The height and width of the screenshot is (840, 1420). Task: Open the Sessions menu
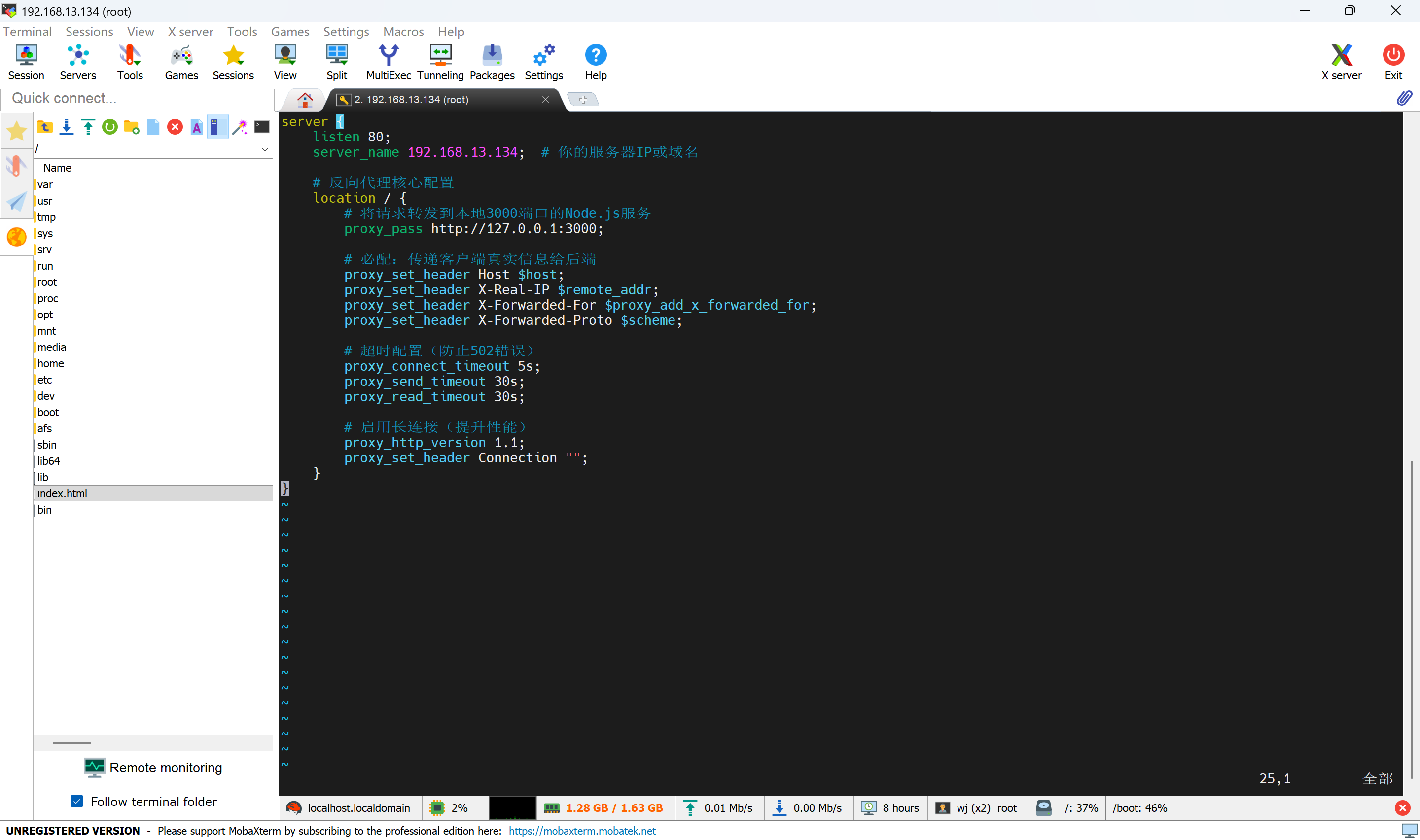pos(89,32)
